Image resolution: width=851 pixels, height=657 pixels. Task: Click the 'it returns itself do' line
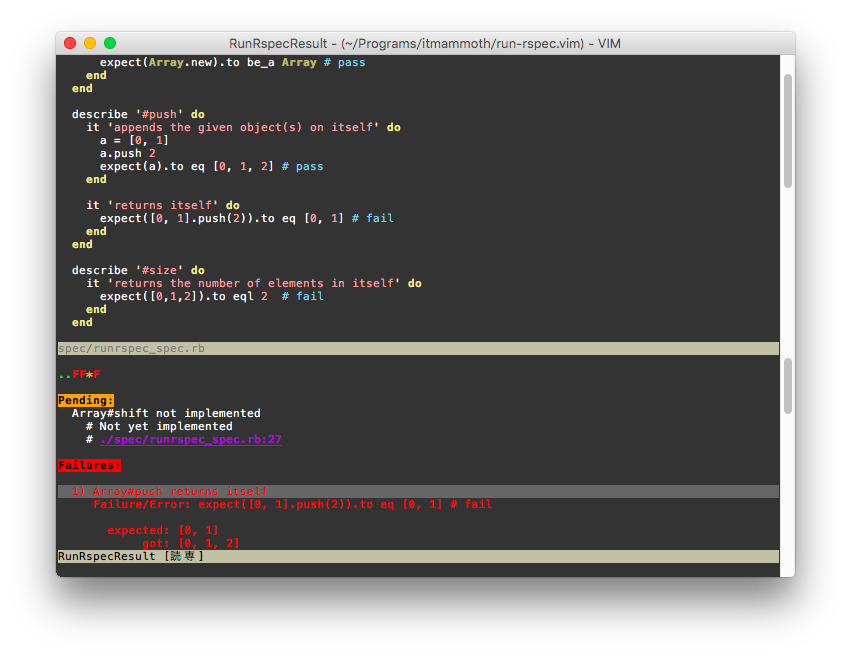163,205
